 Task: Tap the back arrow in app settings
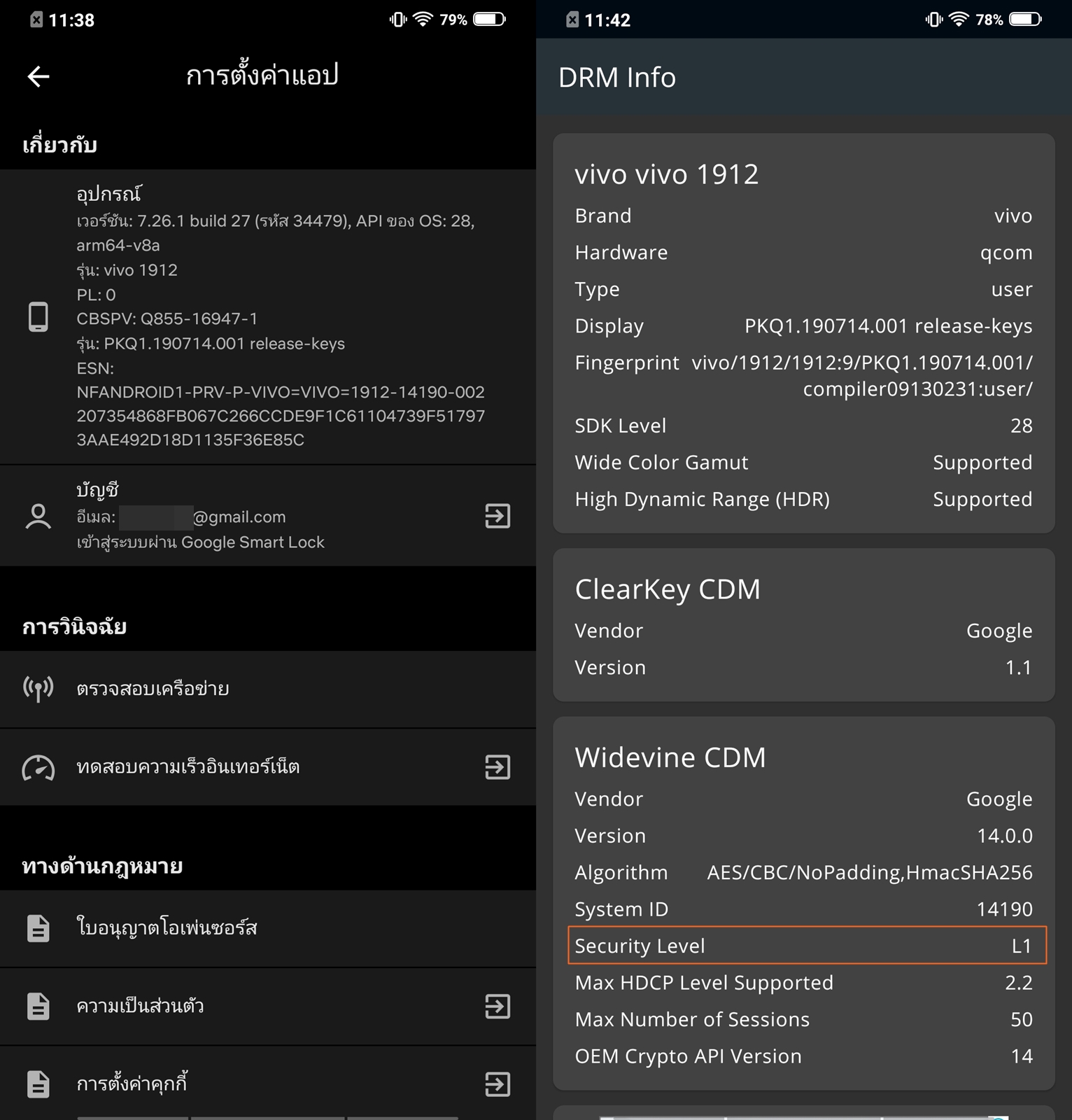[38, 76]
